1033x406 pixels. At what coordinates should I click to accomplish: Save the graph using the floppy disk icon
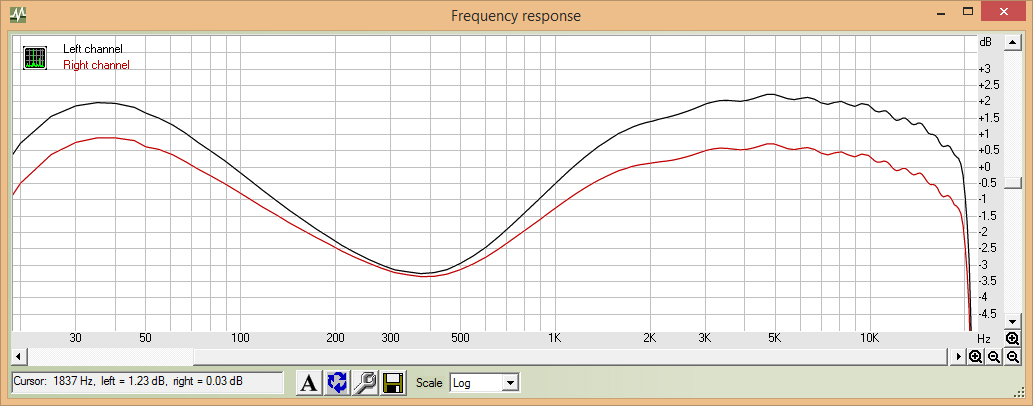pyautogui.click(x=392, y=382)
